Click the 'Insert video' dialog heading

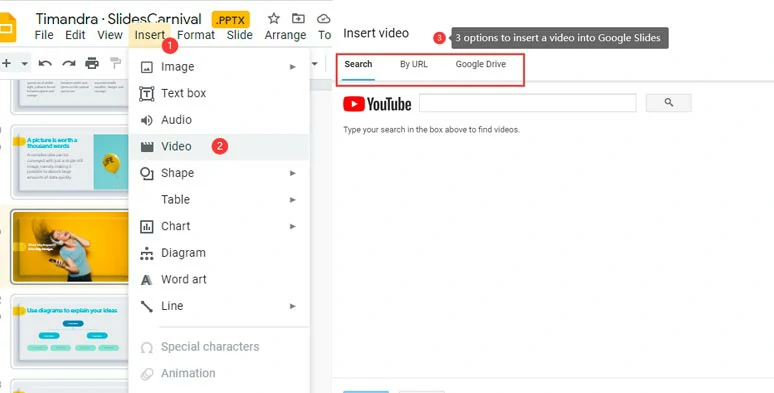376,33
